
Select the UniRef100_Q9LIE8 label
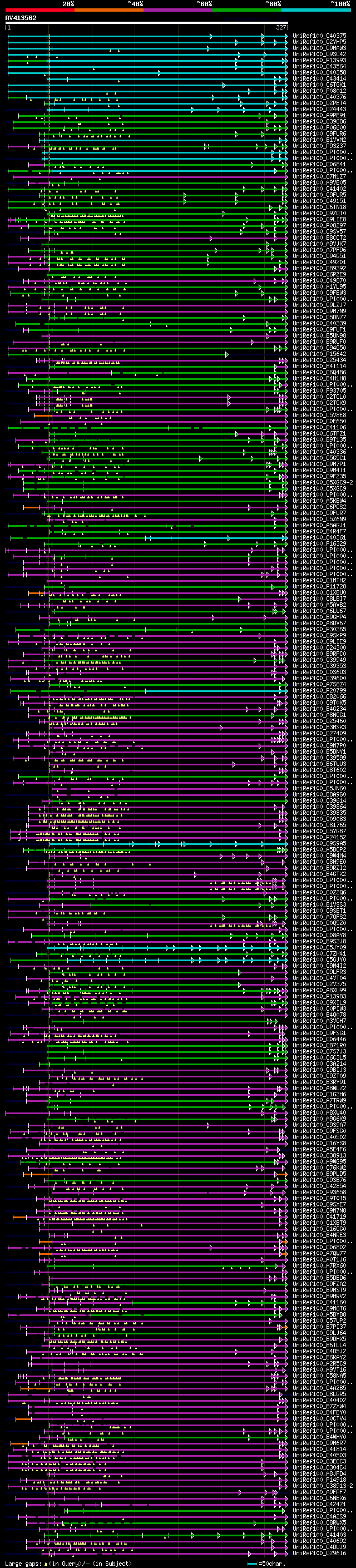(x=319, y=219)
